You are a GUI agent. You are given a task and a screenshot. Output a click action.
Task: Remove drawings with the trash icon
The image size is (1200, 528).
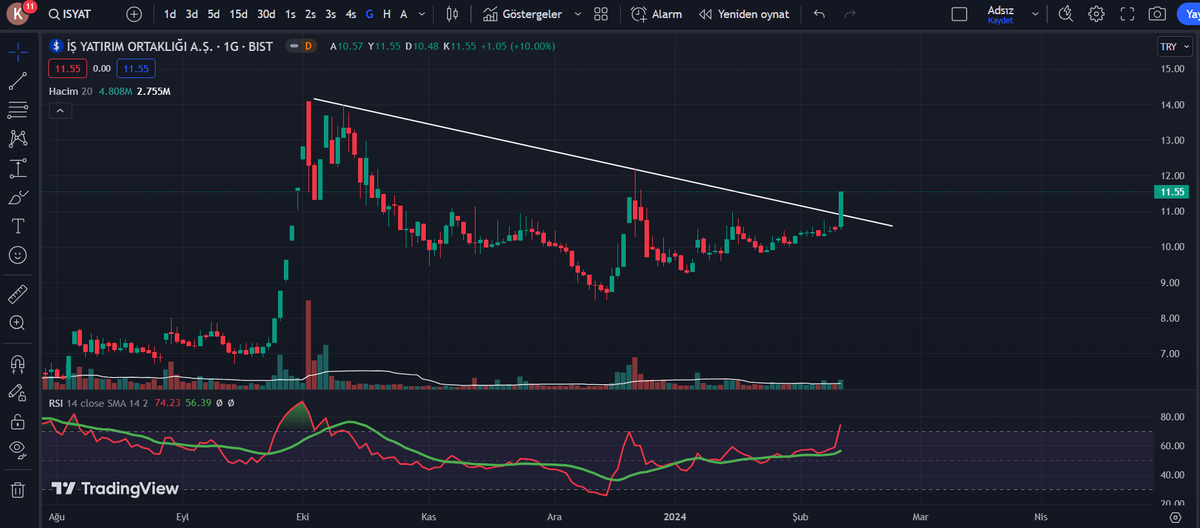17,490
